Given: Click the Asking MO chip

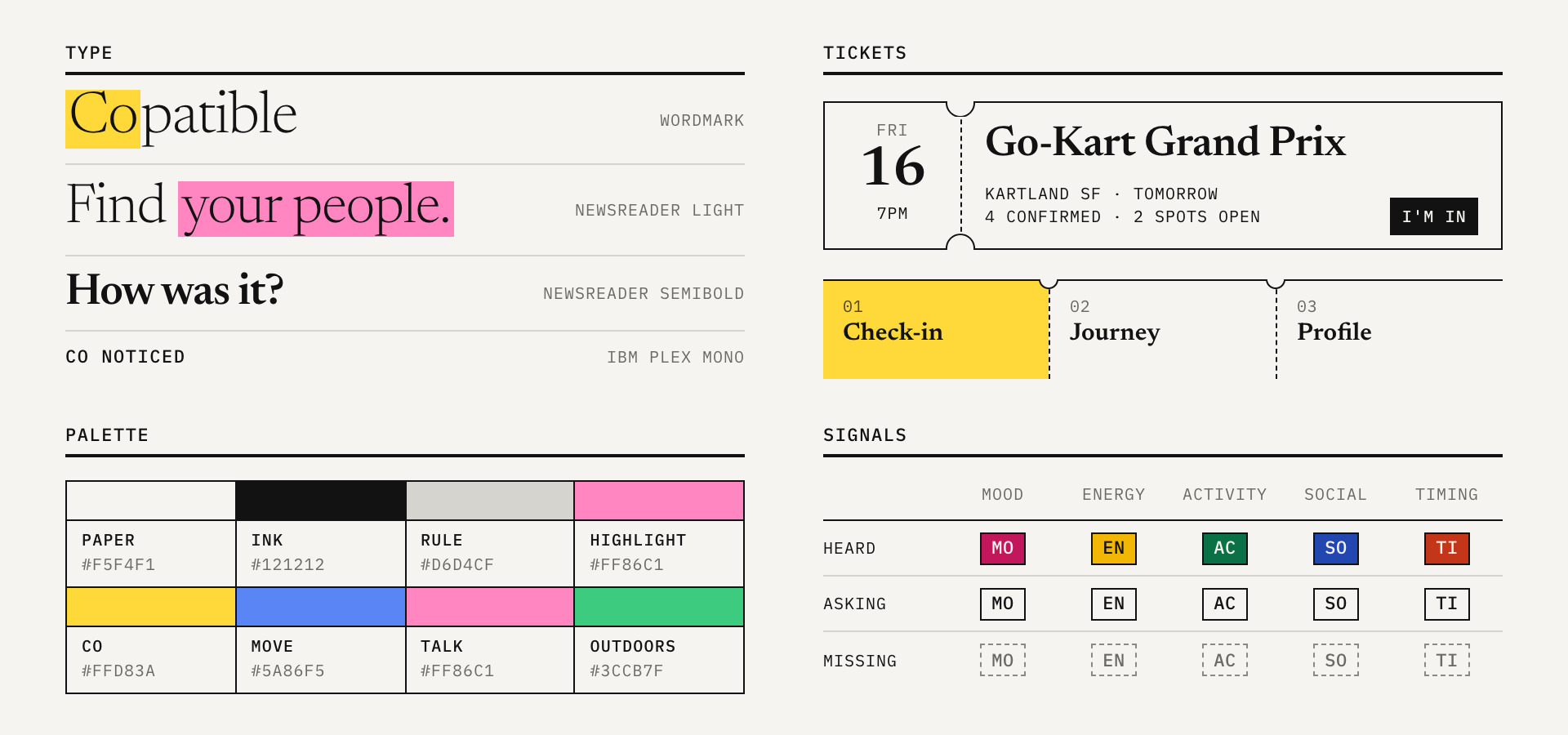Looking at the screenshot, I should (x=1003, y=604).
